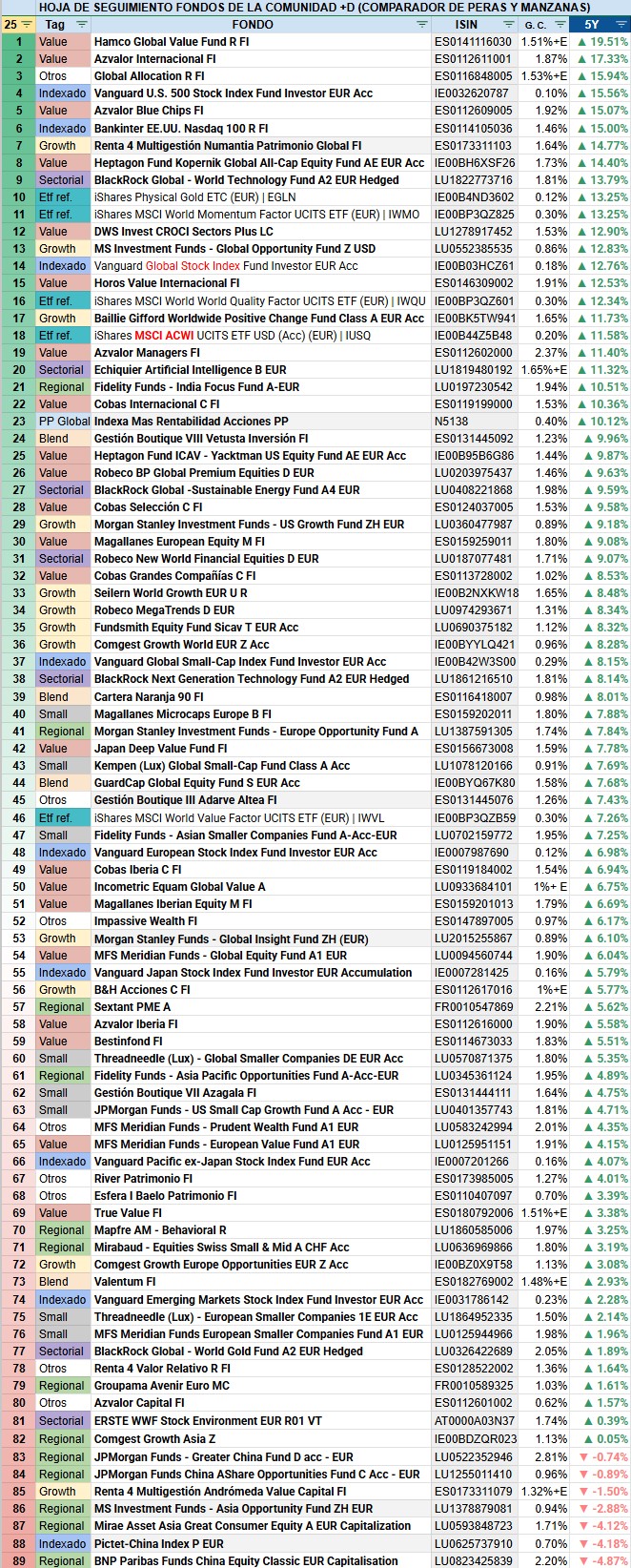Click the Regional tag of Fidelity India Focus Fund
This screenshot has width=631, height=1568.
[64, 387]
